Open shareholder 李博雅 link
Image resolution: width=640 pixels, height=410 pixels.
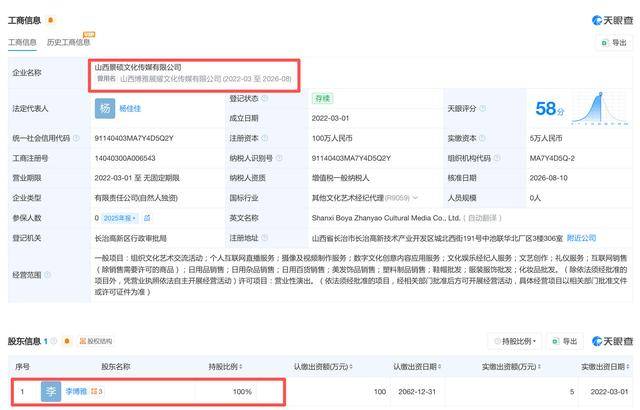[76, 392]
